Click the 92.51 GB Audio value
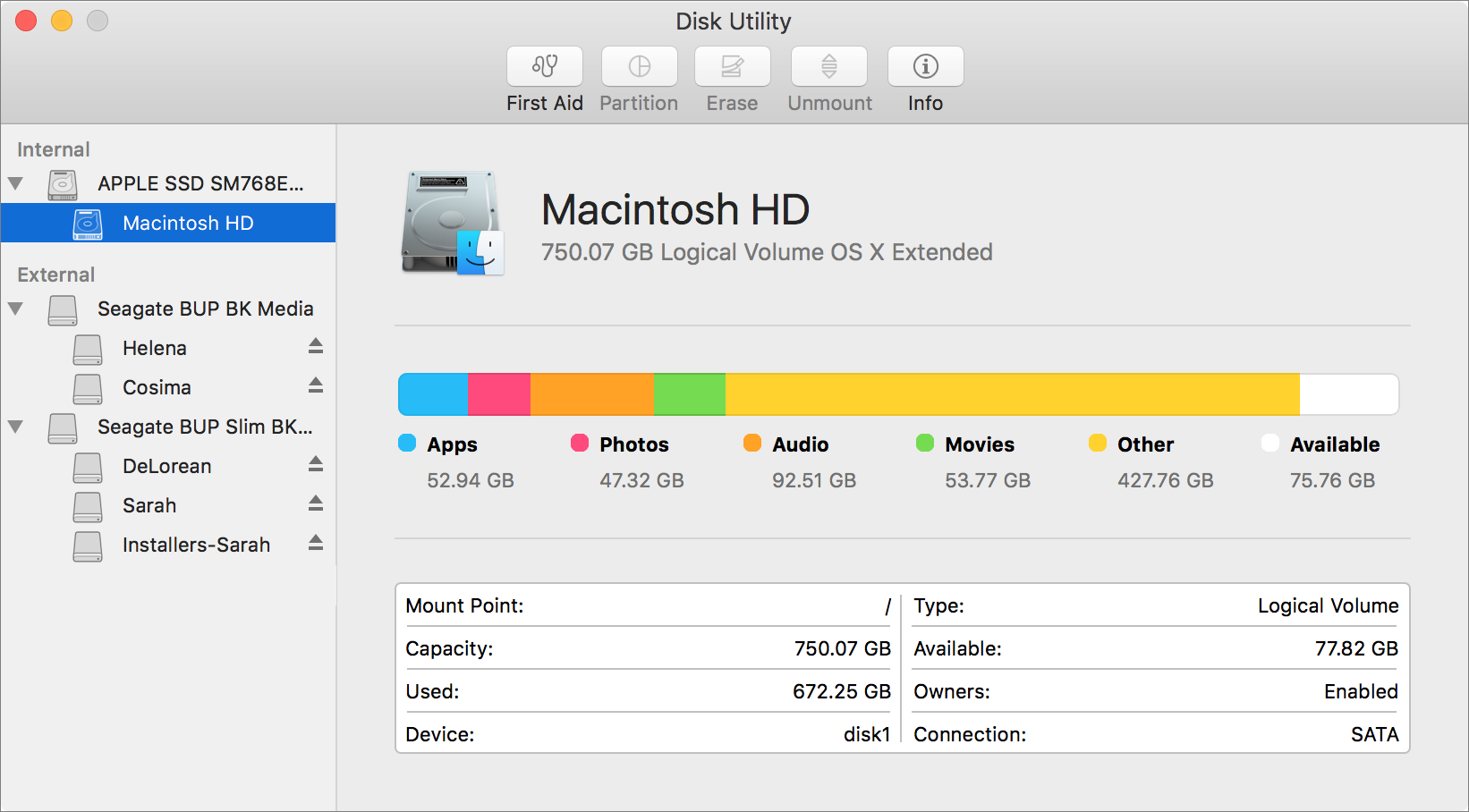 [814, 480]
